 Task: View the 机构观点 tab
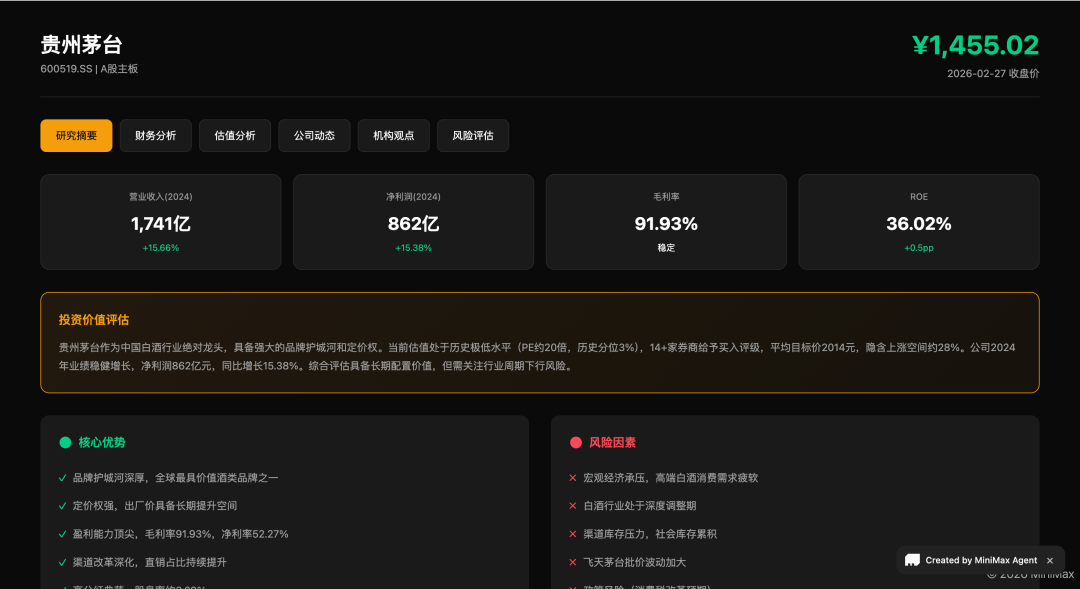393,136
